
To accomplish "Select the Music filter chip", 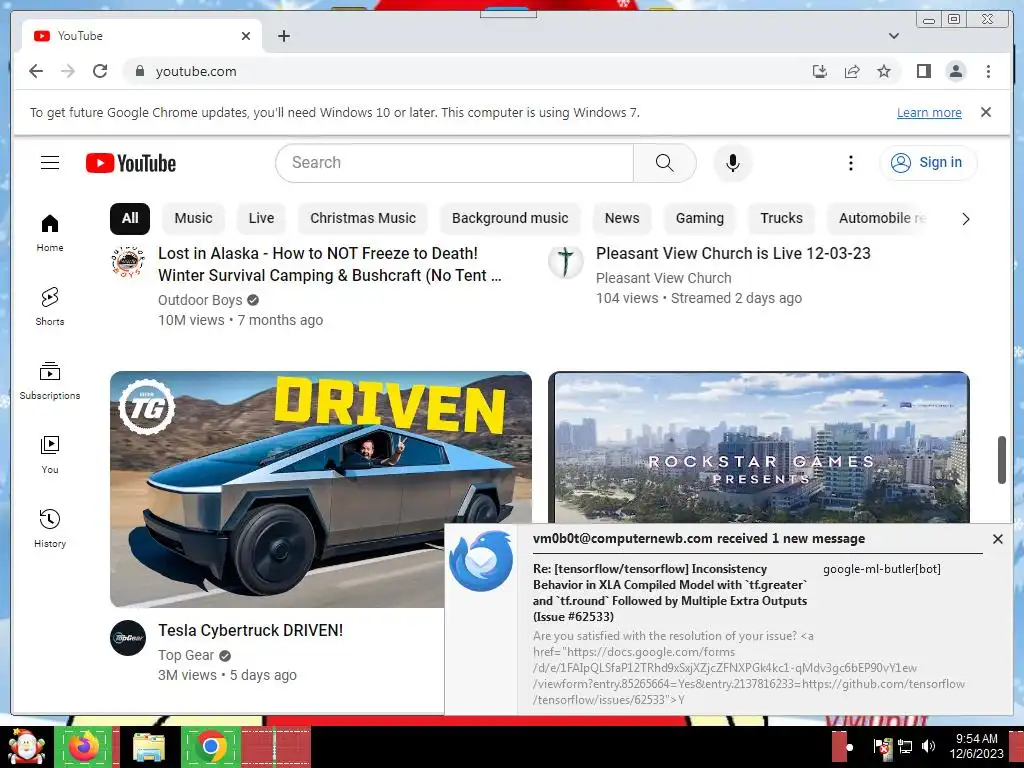I will click(x=193, y=218).
